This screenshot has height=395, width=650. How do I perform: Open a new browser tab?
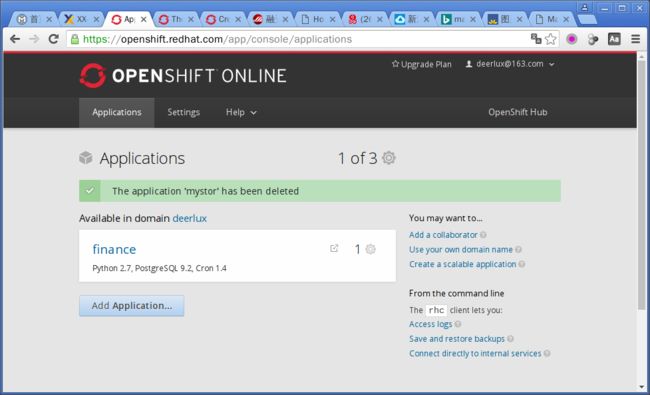tap(587, 19)
